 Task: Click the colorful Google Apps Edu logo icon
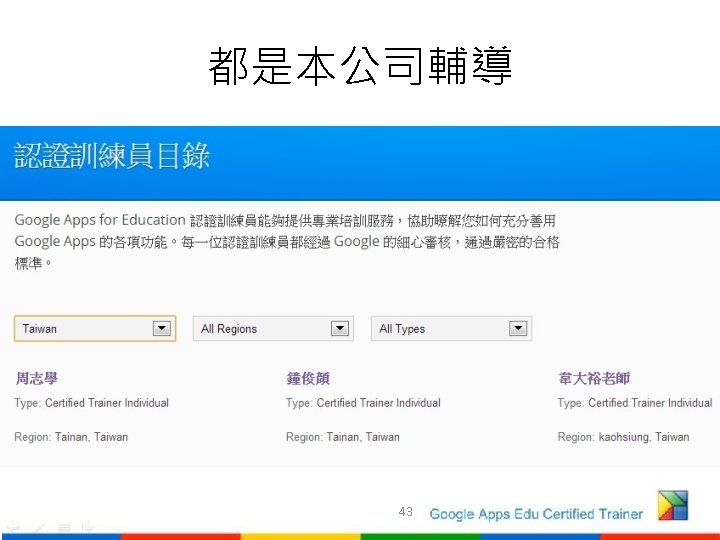pos(673,505)
